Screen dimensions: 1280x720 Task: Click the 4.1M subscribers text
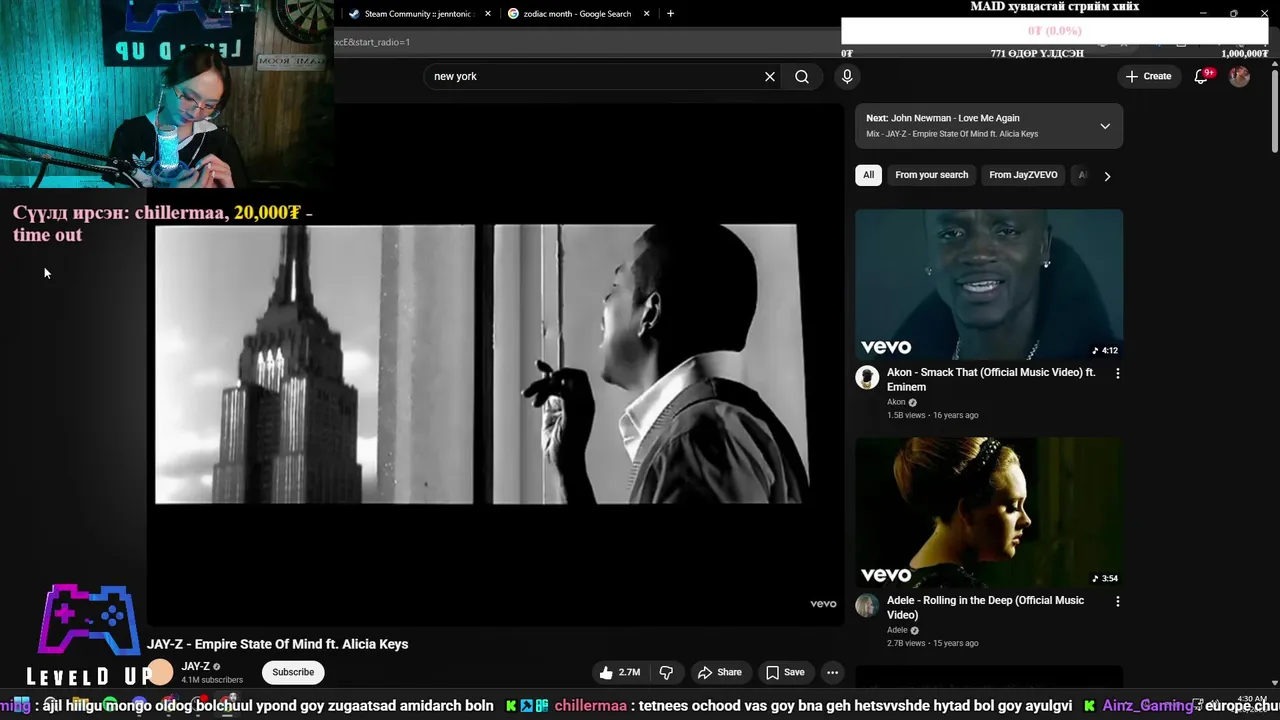(x=212, y=680)
